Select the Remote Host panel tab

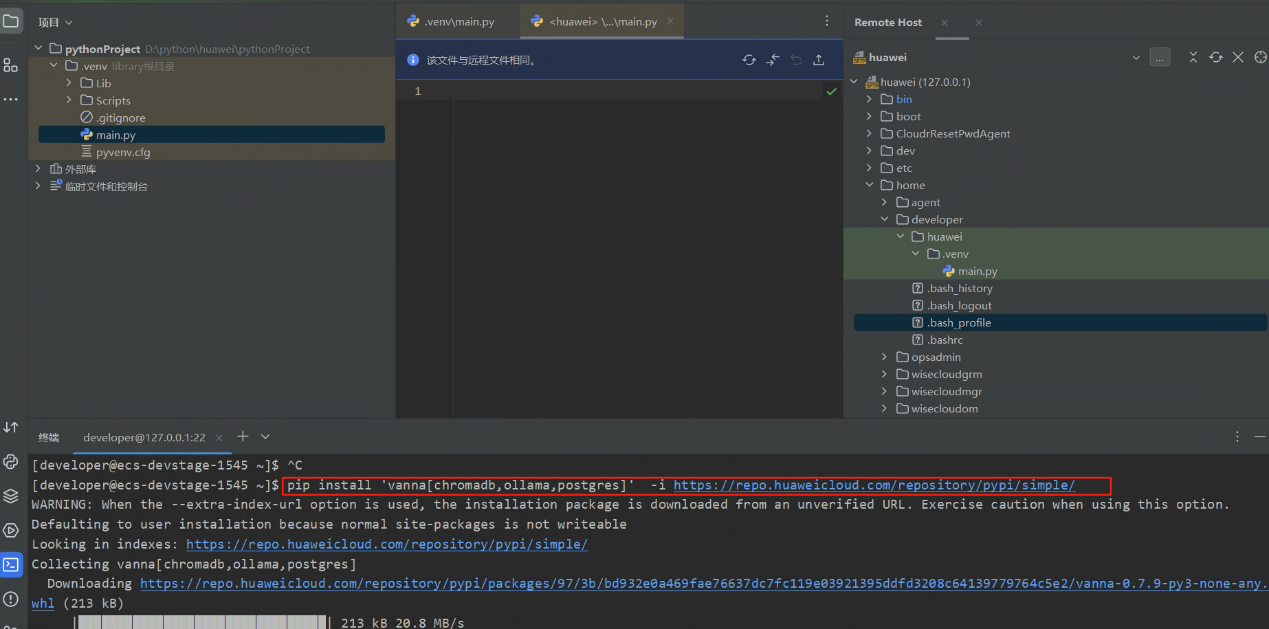(x=888, y=22)
